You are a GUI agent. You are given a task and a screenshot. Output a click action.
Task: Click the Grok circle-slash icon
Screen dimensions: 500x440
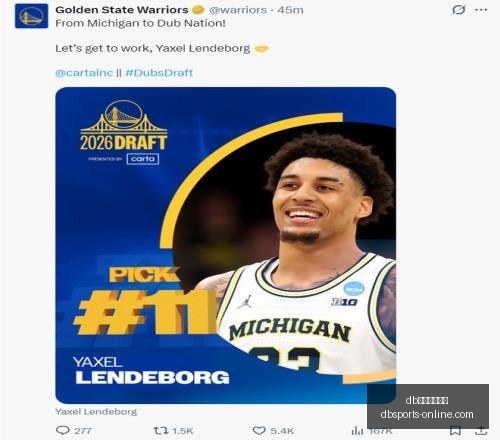[458, 10]
